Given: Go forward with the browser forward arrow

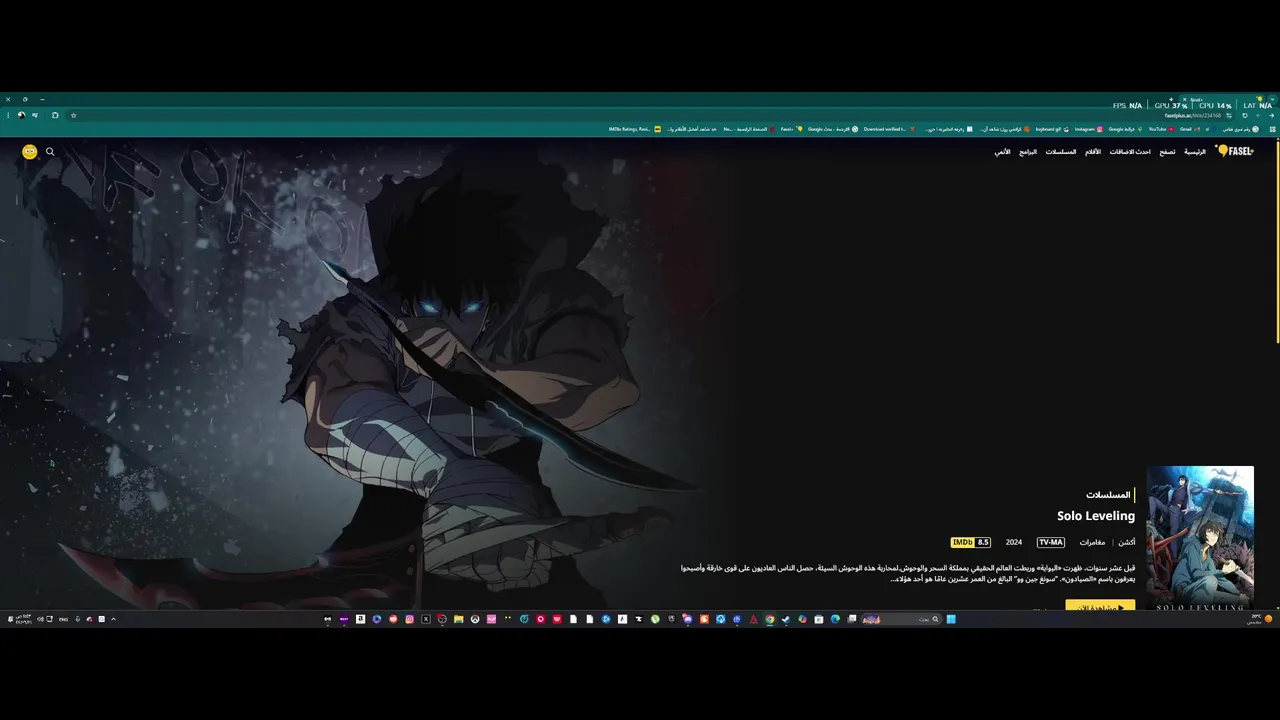Looking at the screenshot, I should point(1258,115).
